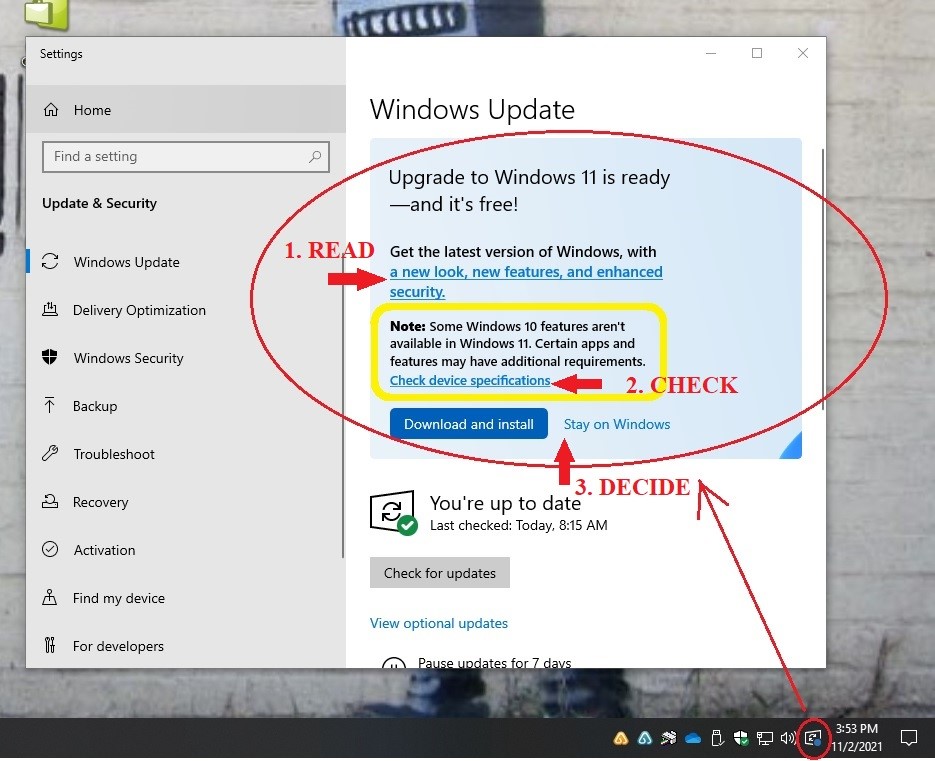The image size is (935, 761).
Task: Click the Windows Update status tray icon
Action: coord(813,740)
